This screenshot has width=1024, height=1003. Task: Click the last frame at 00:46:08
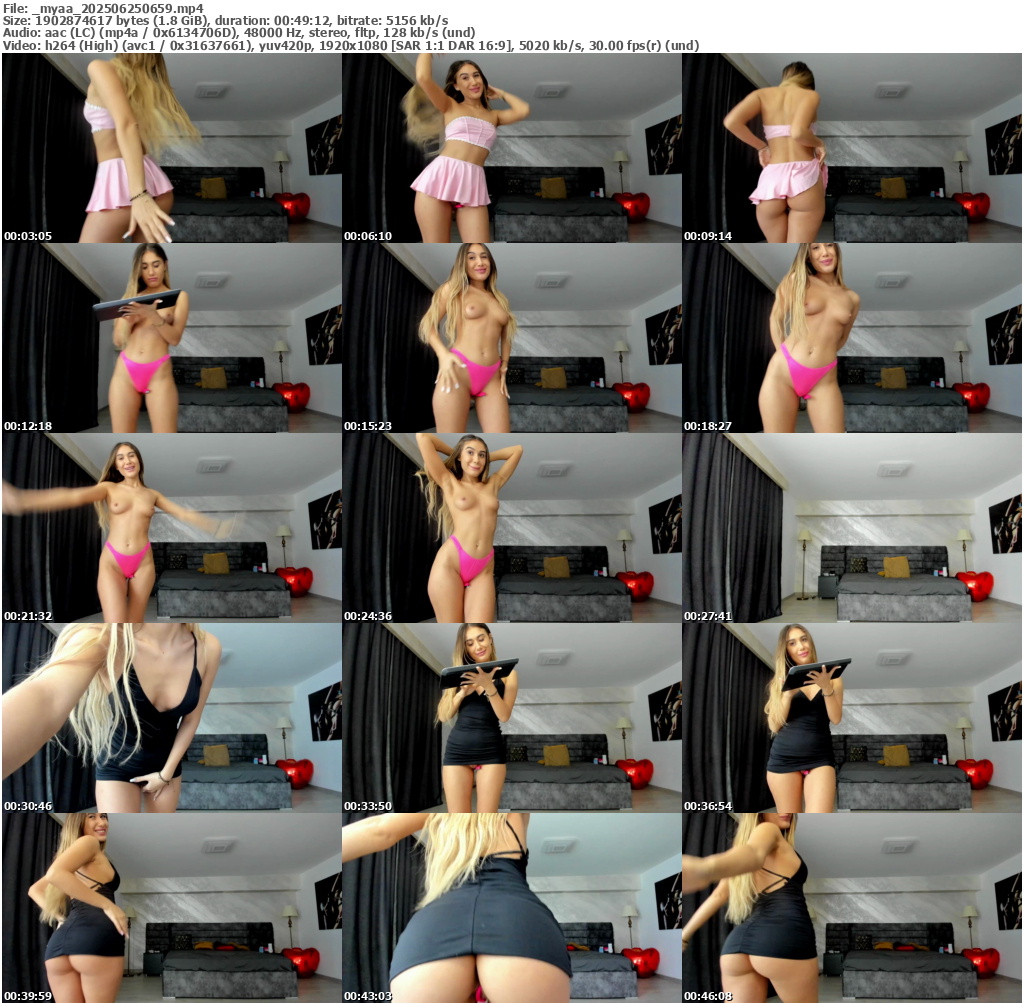[852, 908]
